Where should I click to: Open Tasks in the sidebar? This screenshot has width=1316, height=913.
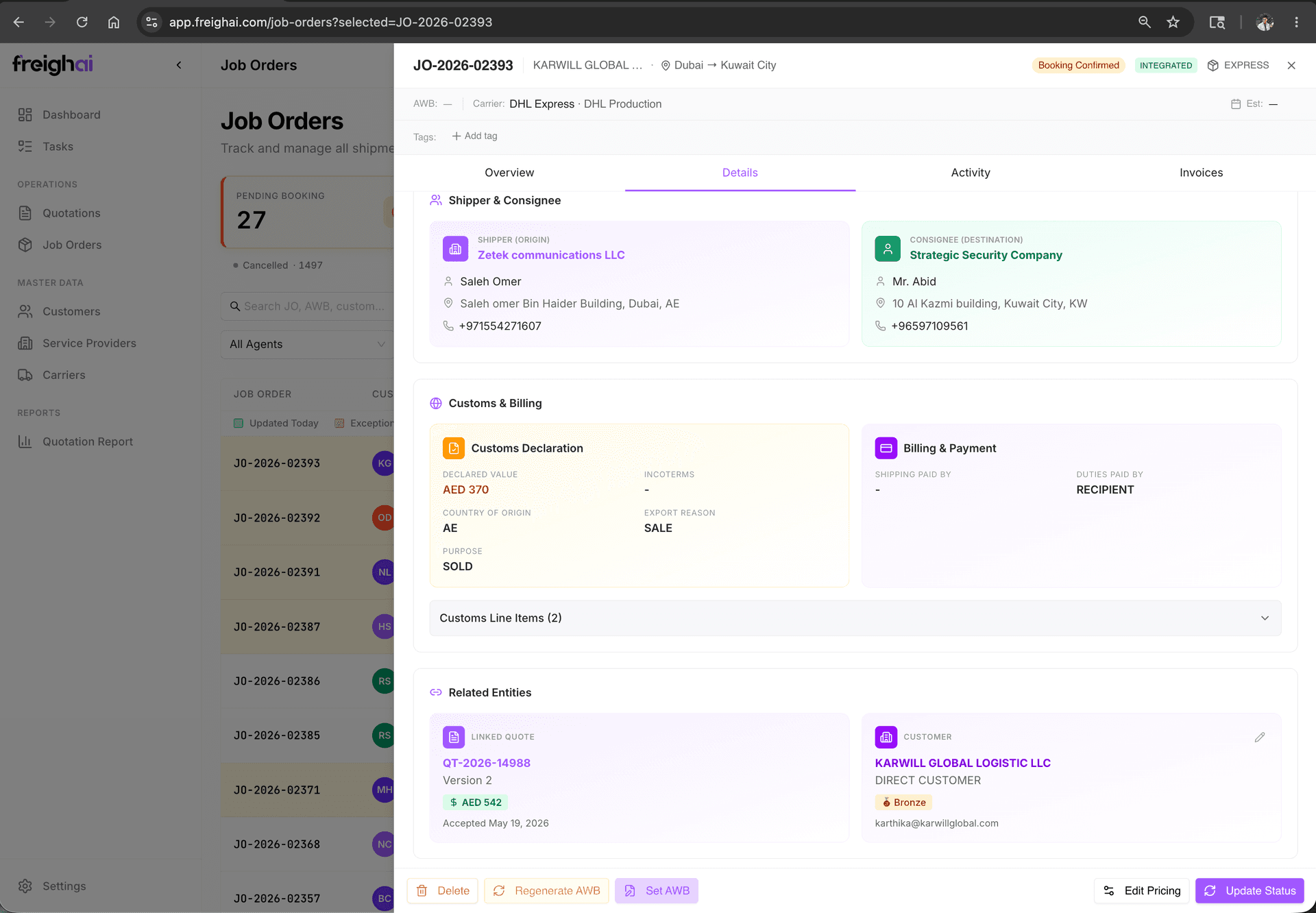pos(58,147)
